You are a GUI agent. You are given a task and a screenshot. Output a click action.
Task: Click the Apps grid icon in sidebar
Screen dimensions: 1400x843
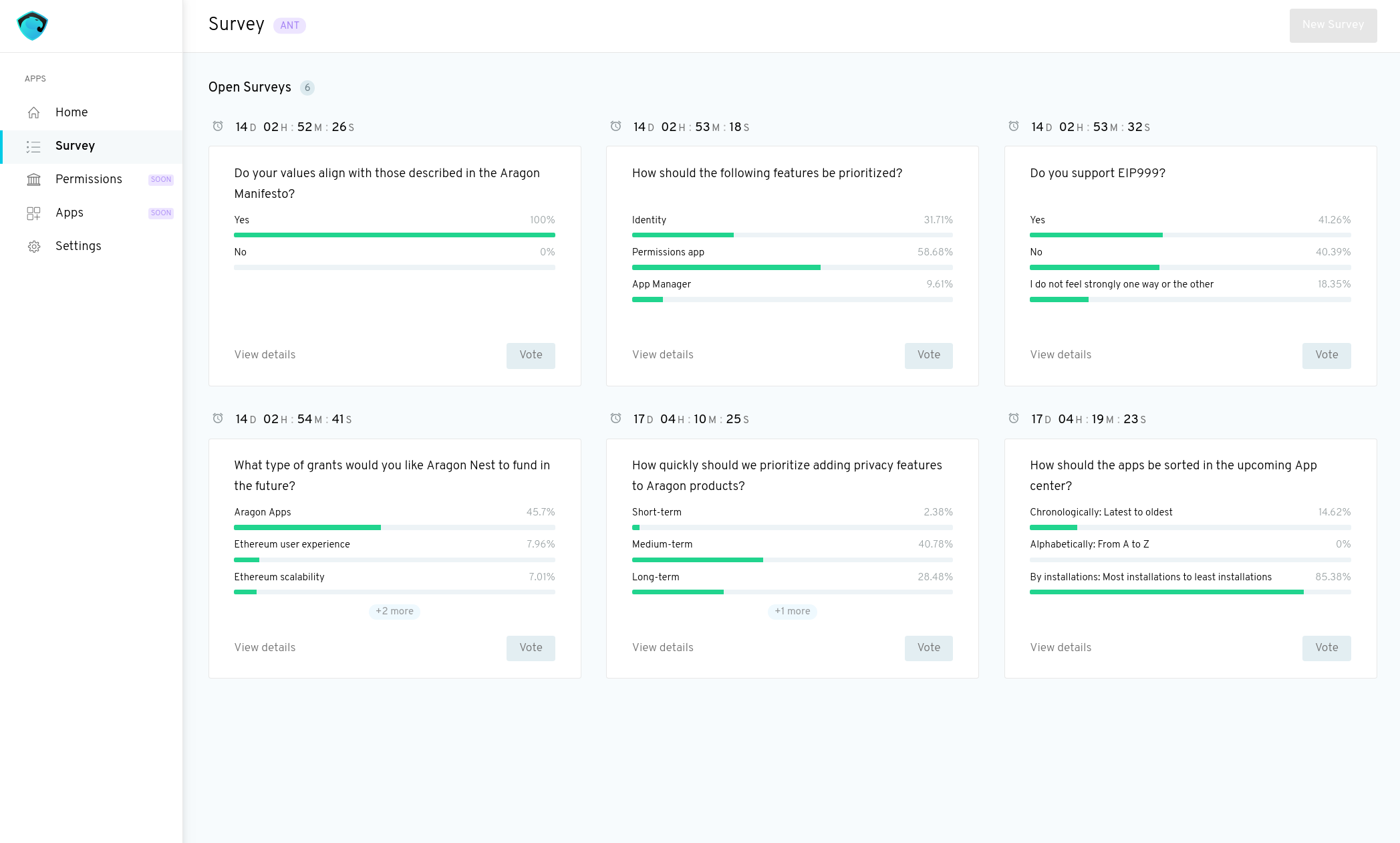[x=34, y=213]
